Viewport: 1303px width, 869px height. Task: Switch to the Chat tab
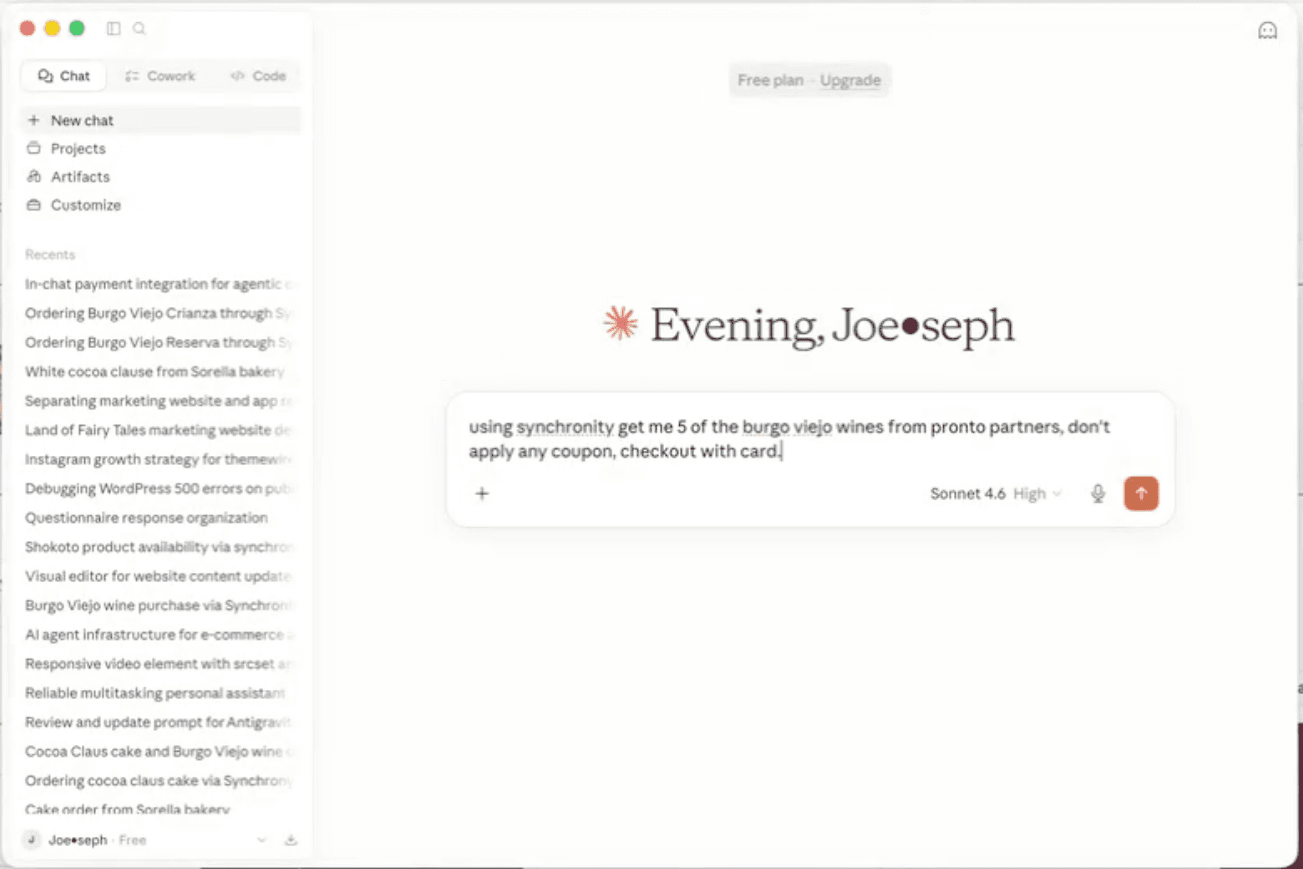(x=64, y=76)
